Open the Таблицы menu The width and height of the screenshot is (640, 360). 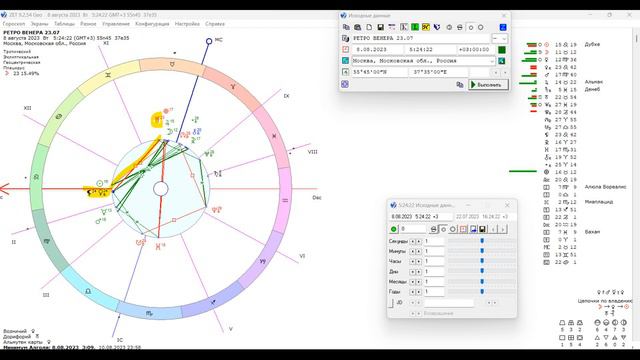[64, 24]
